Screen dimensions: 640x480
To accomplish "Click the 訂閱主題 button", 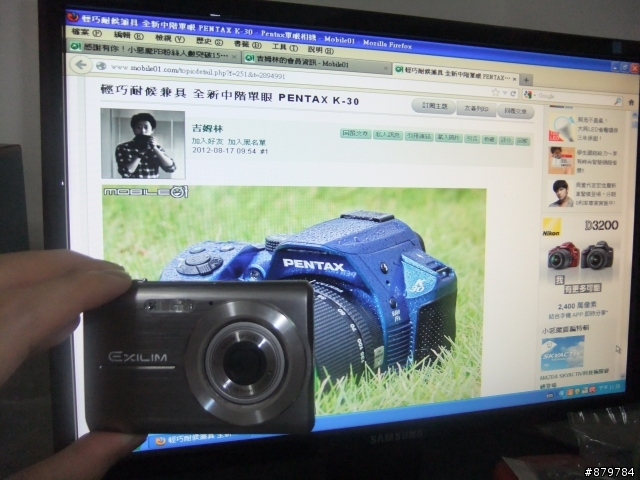I will (433, 107).
